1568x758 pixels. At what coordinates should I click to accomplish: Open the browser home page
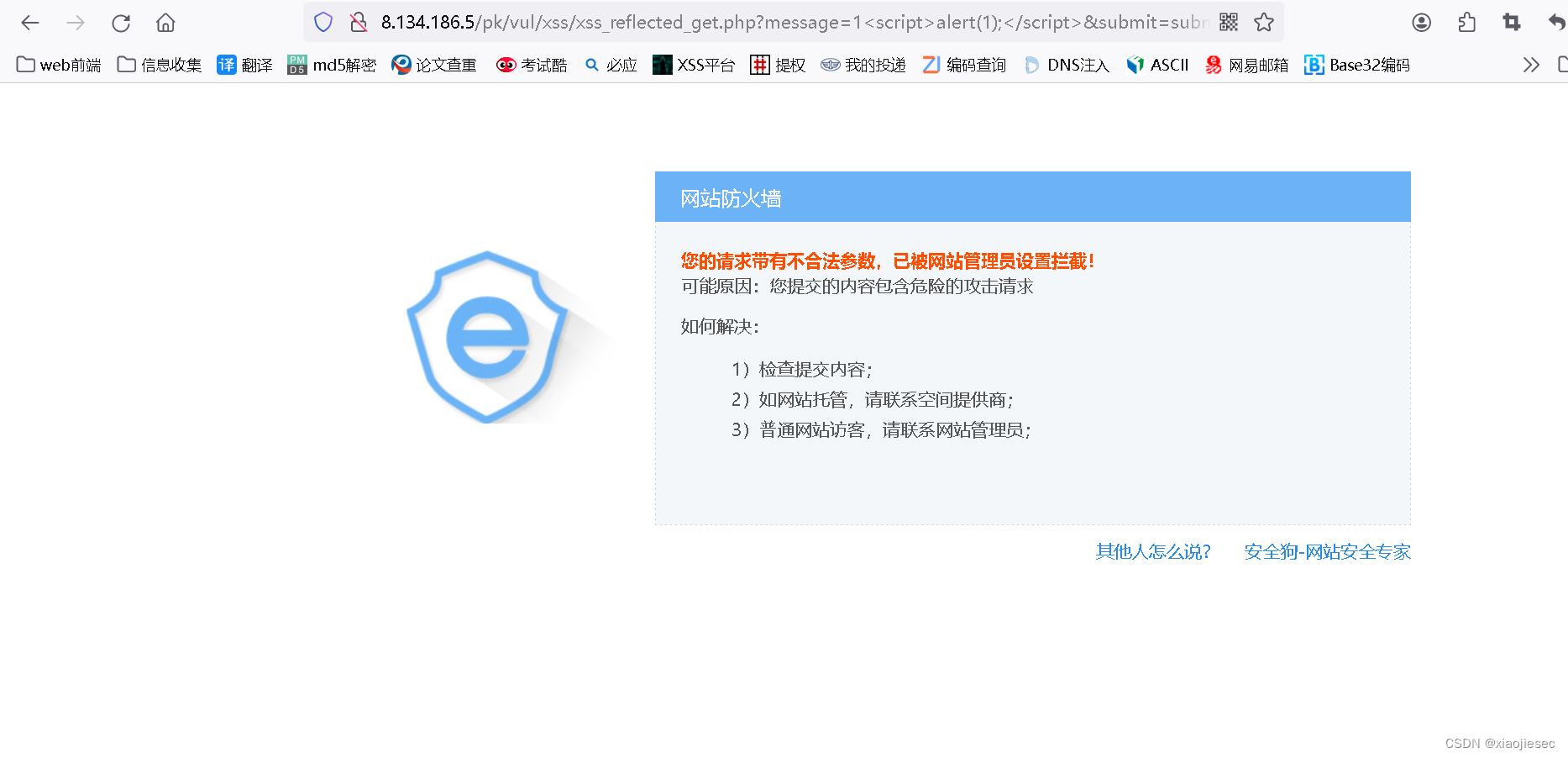pyautogui.click(x=166, y=23)
